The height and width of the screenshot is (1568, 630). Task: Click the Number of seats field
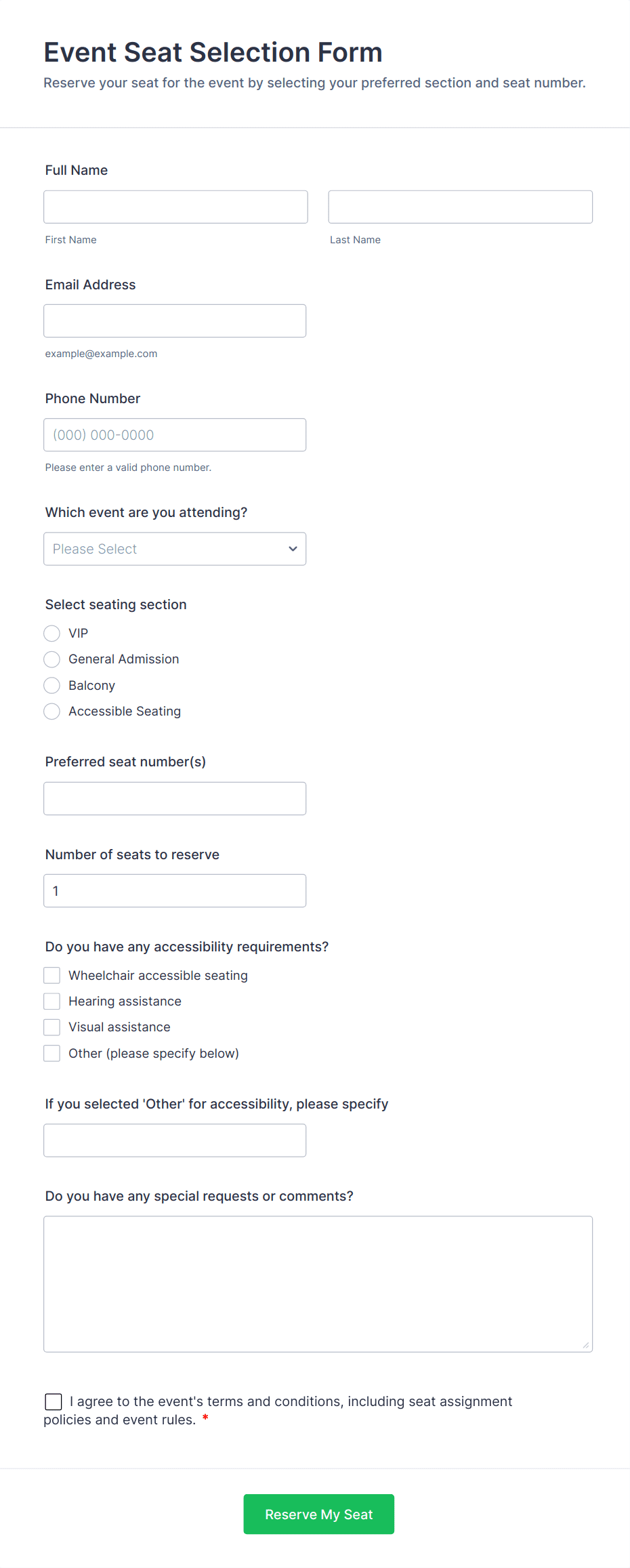coord(175,891)
